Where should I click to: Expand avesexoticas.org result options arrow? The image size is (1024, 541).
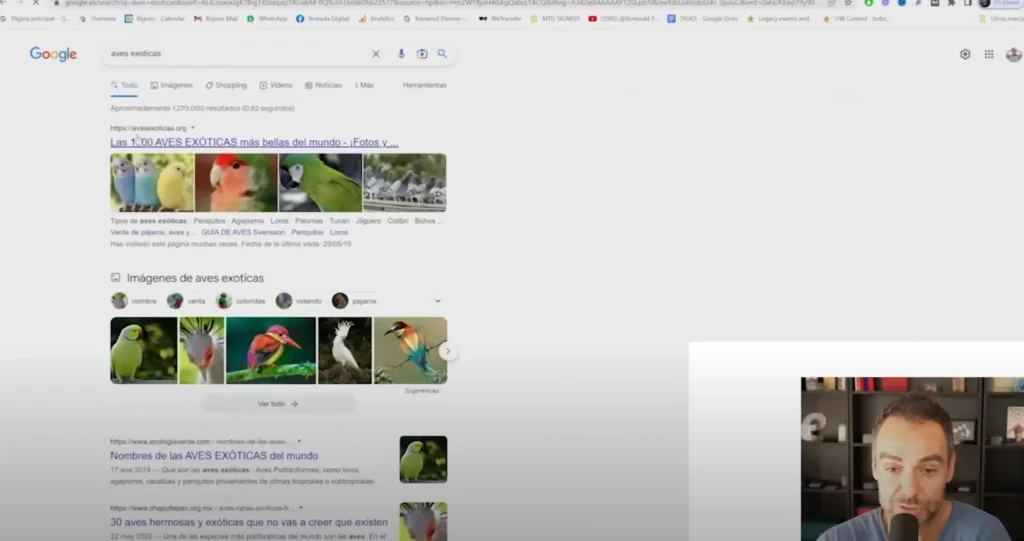click(193, 129)
